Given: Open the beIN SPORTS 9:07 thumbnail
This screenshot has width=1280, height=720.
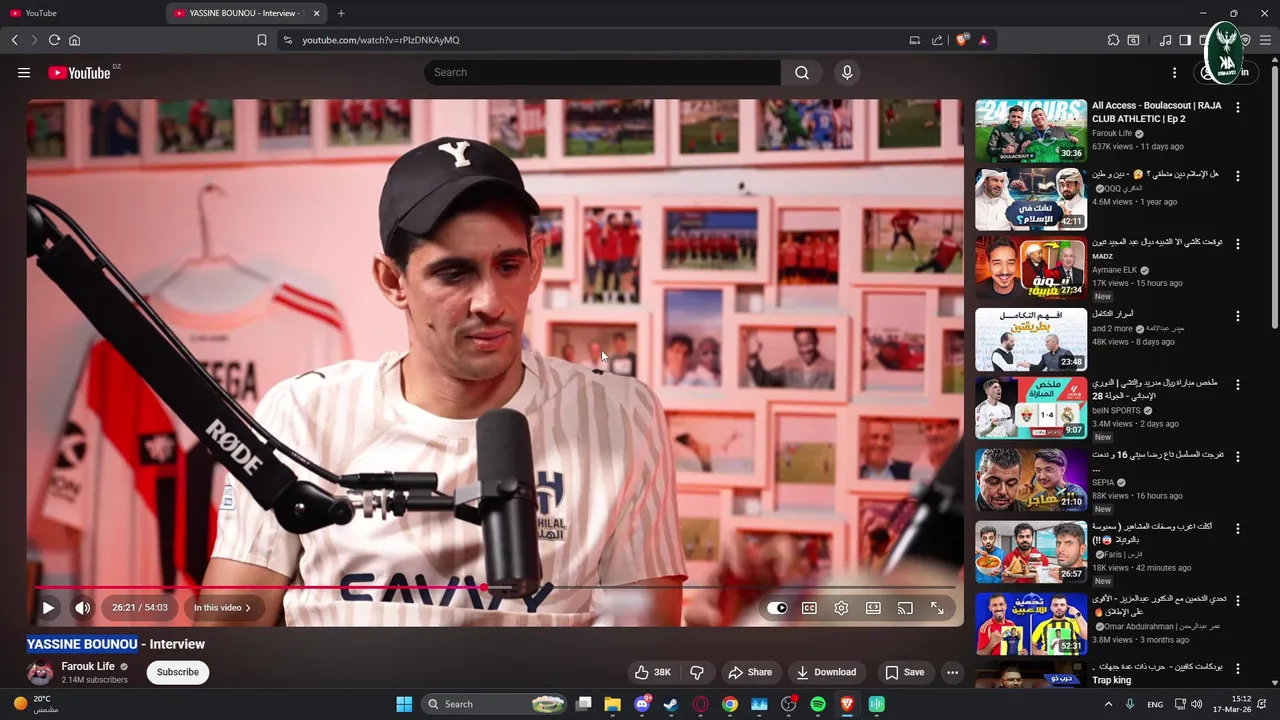Looking at the screenshot, I should click(1031, 407).
